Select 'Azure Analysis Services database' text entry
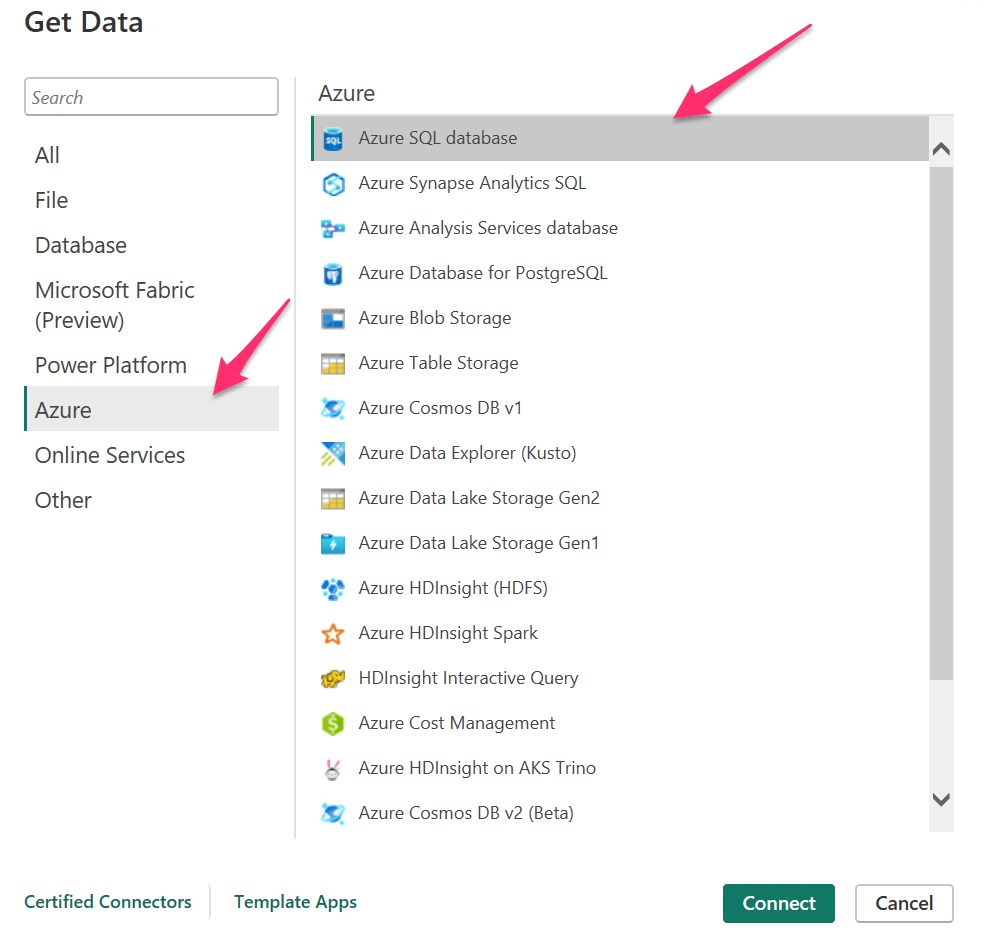This screenshot has height=940, width=988. tap(488, 228)
